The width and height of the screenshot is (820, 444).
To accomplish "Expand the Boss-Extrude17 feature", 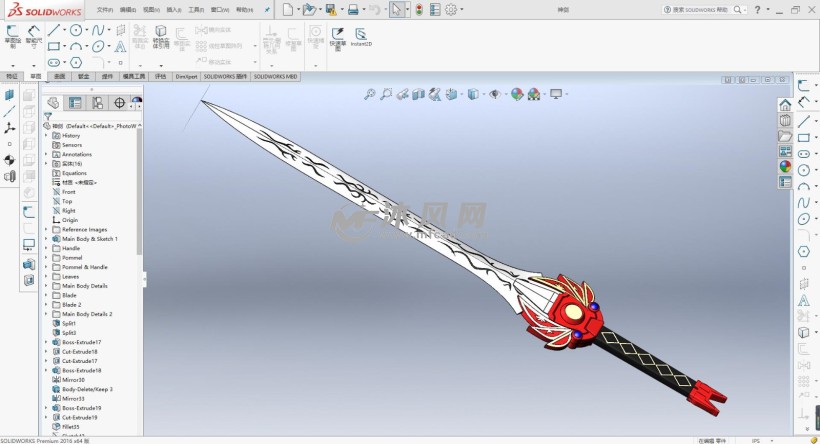I will tap(46, 342).
